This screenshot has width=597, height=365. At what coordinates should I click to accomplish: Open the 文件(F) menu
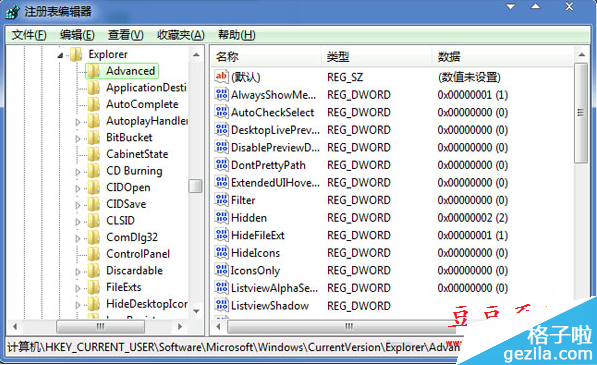coord(29,35)
